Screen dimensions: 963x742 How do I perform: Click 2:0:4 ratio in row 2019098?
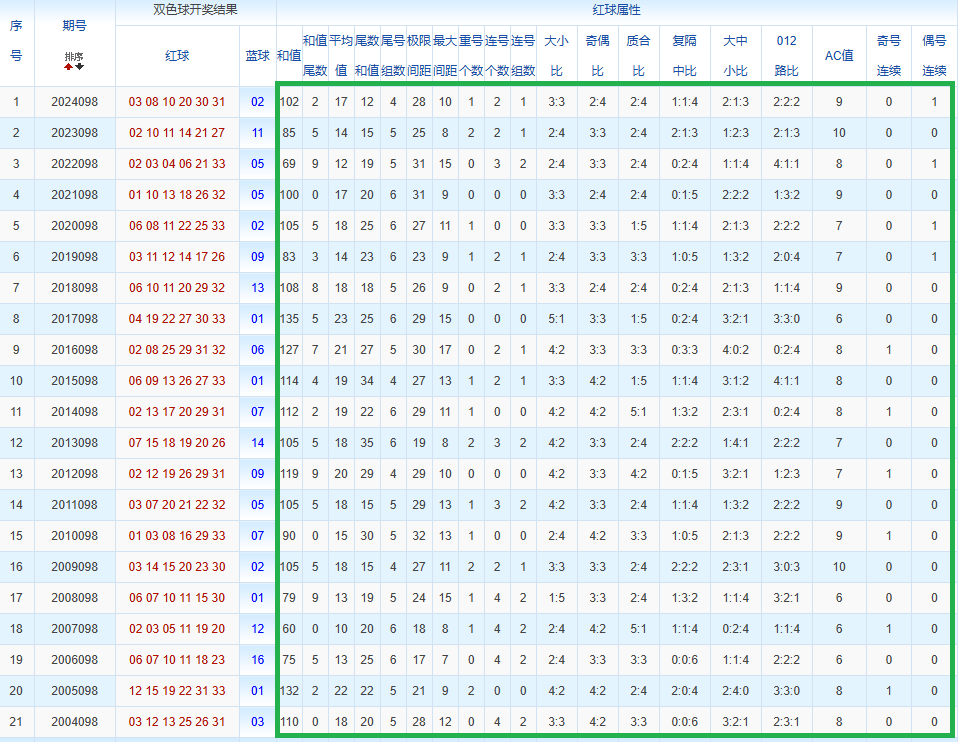pyautogui.click(x=786, y=257)
